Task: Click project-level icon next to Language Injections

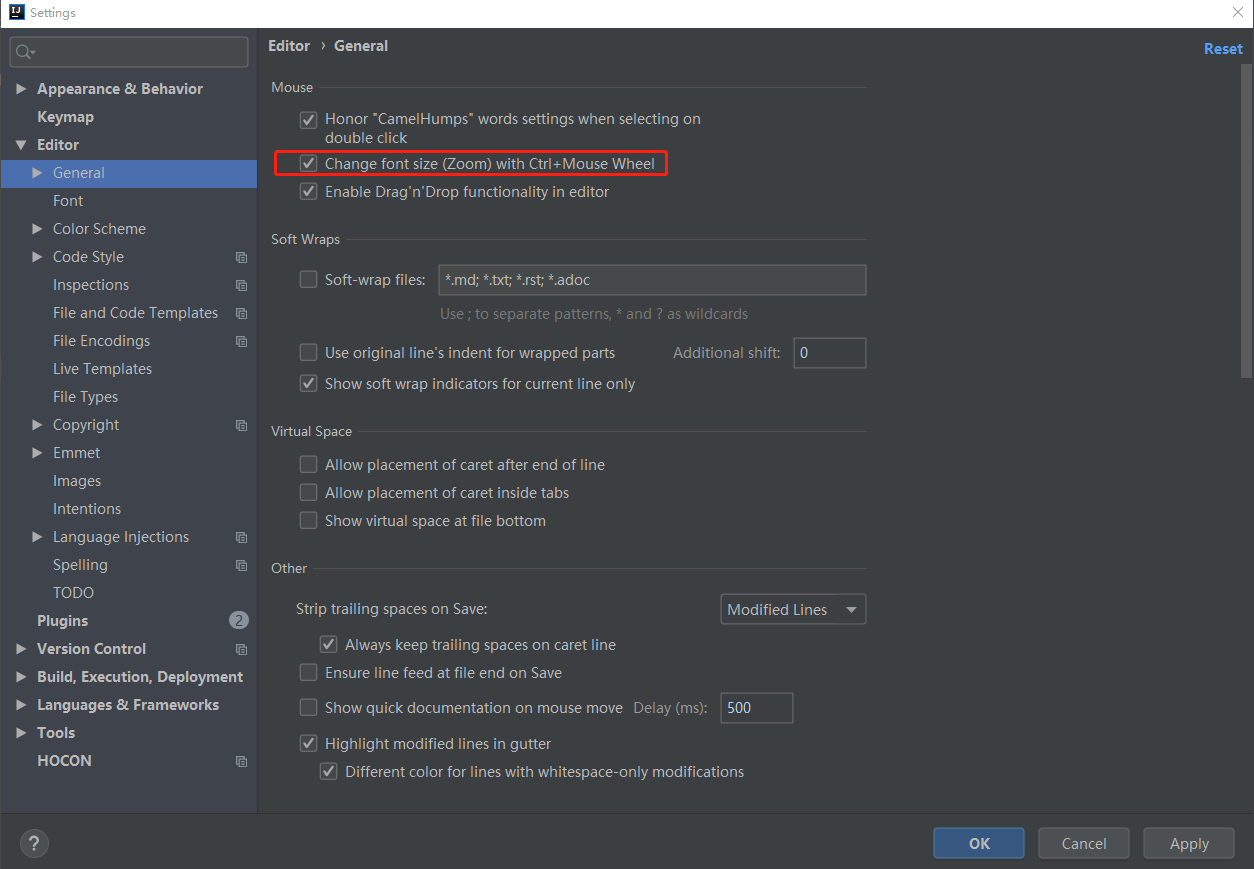Action: point(241,537)
